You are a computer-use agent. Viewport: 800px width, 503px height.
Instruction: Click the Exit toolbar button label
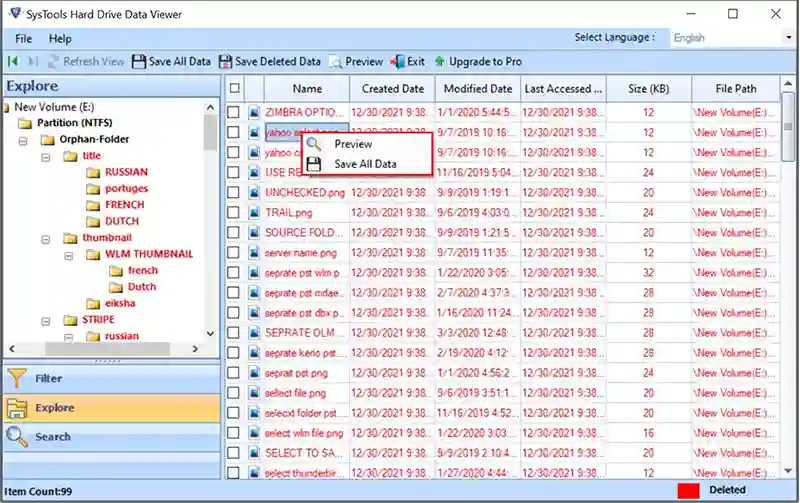click(416, 62)
